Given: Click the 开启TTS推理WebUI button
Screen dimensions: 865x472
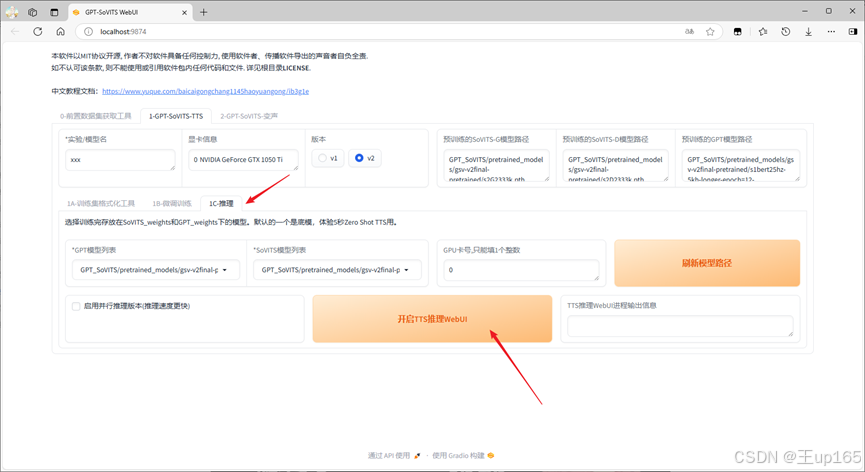Looking at the screenshot, I should 432,319.
